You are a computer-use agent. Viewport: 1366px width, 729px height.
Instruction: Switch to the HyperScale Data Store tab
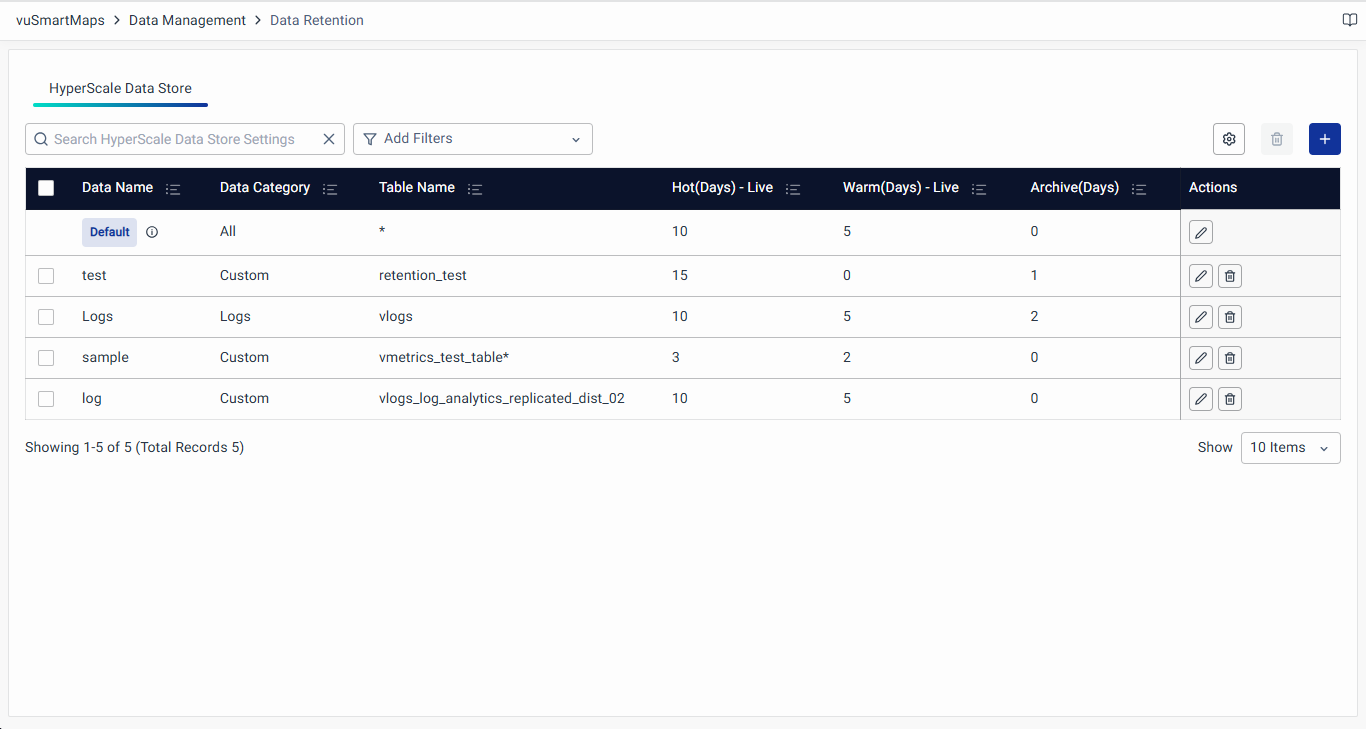pyautogui.click(x=120, y=88)
